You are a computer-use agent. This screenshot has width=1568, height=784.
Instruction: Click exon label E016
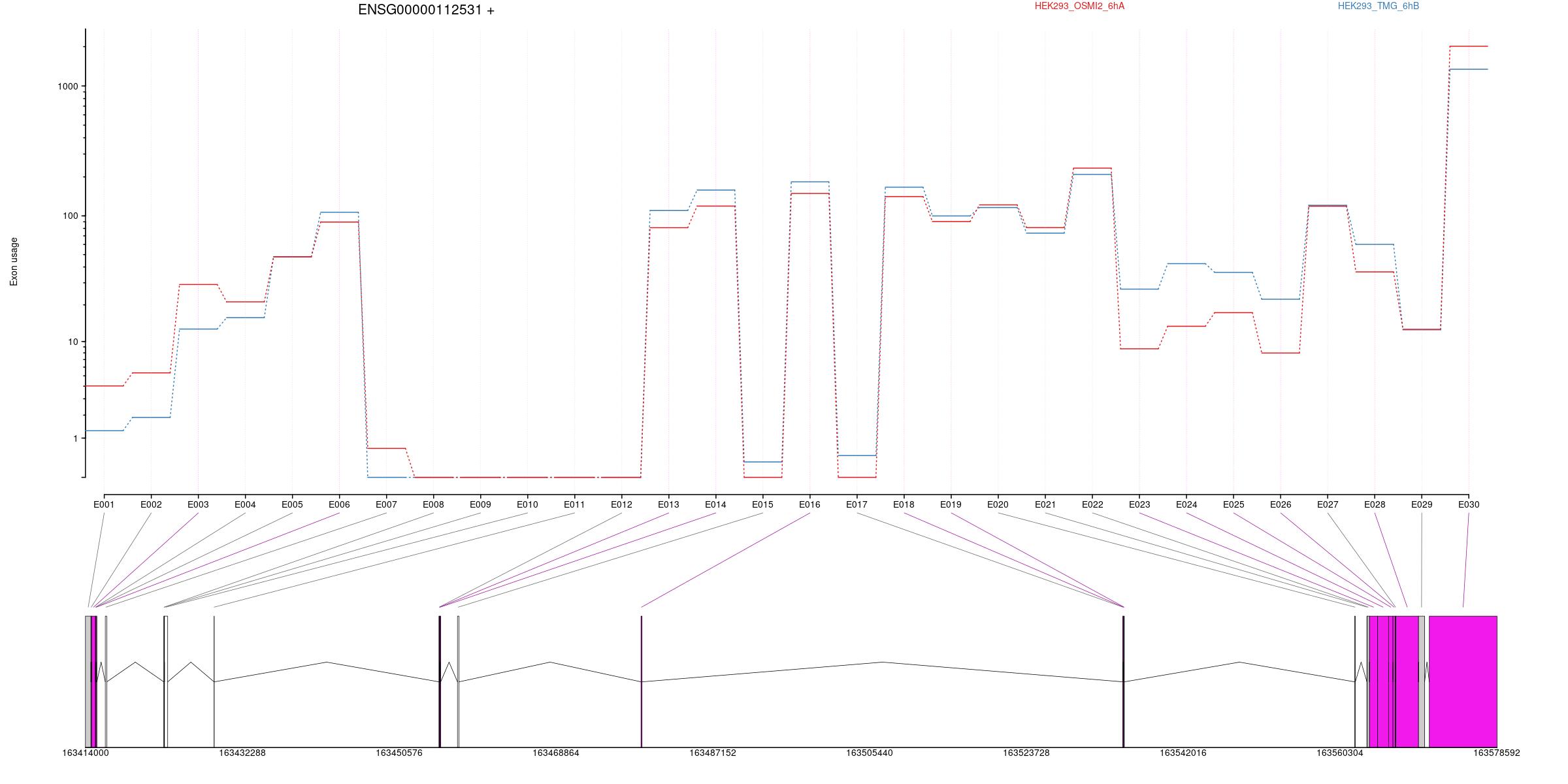pyautogui.click(x=809, y=504)
